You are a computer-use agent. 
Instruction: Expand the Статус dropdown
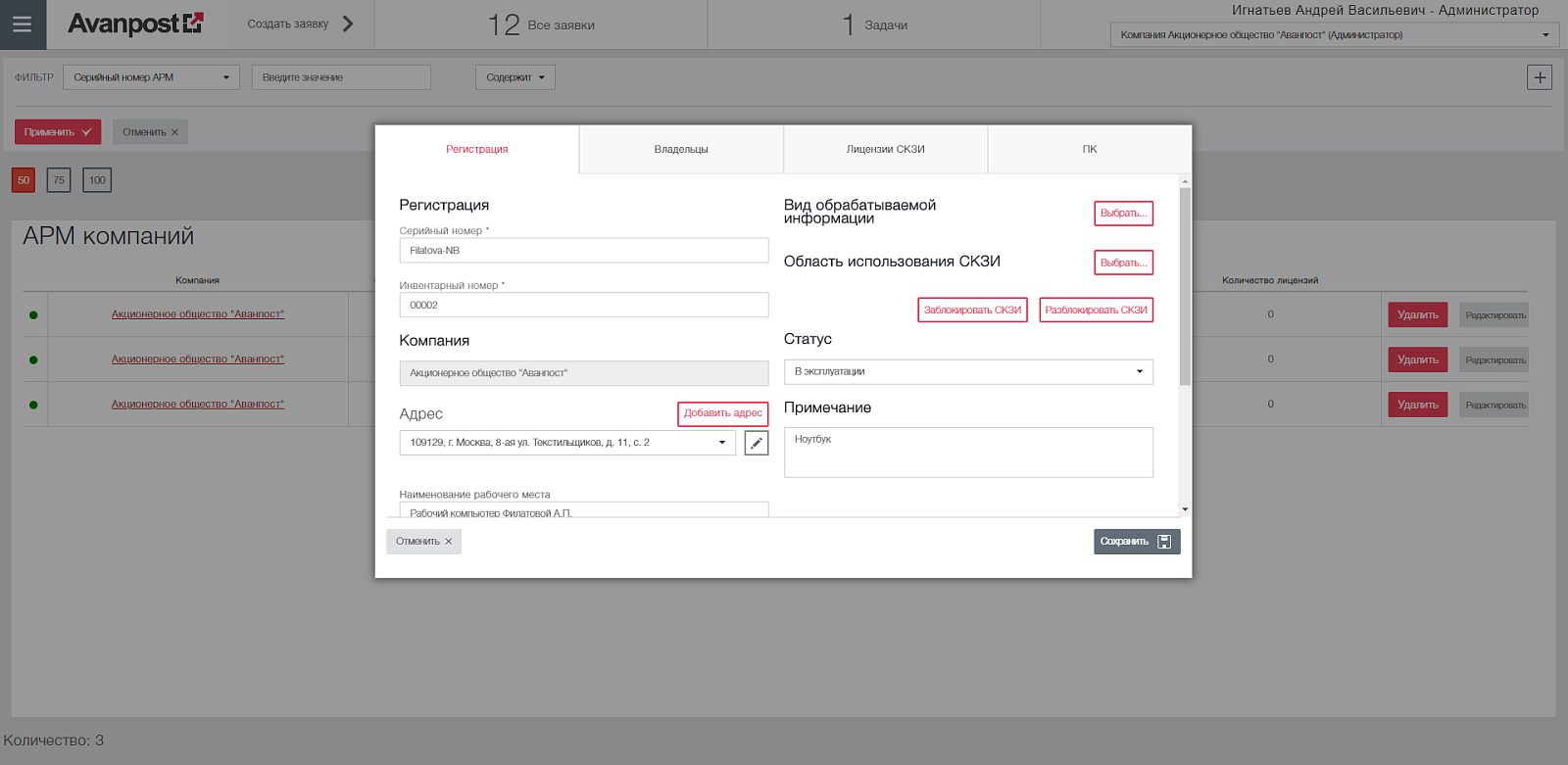coord(968,372)
